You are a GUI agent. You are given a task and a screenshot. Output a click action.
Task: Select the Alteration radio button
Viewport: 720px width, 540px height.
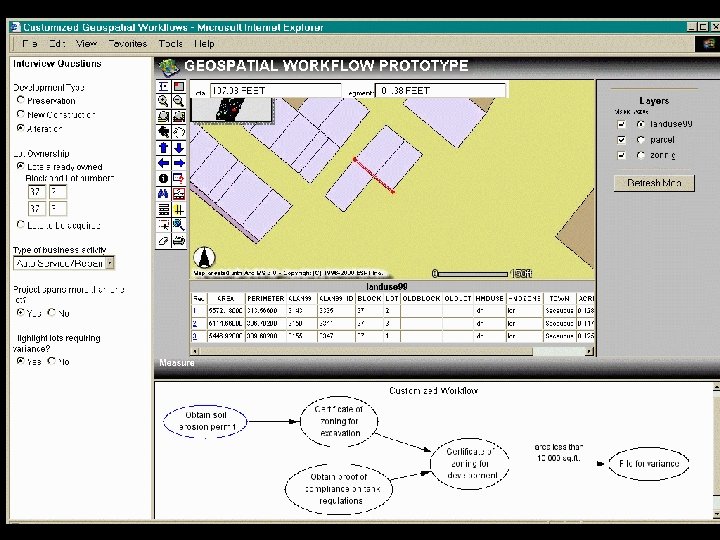coord(20,128)
